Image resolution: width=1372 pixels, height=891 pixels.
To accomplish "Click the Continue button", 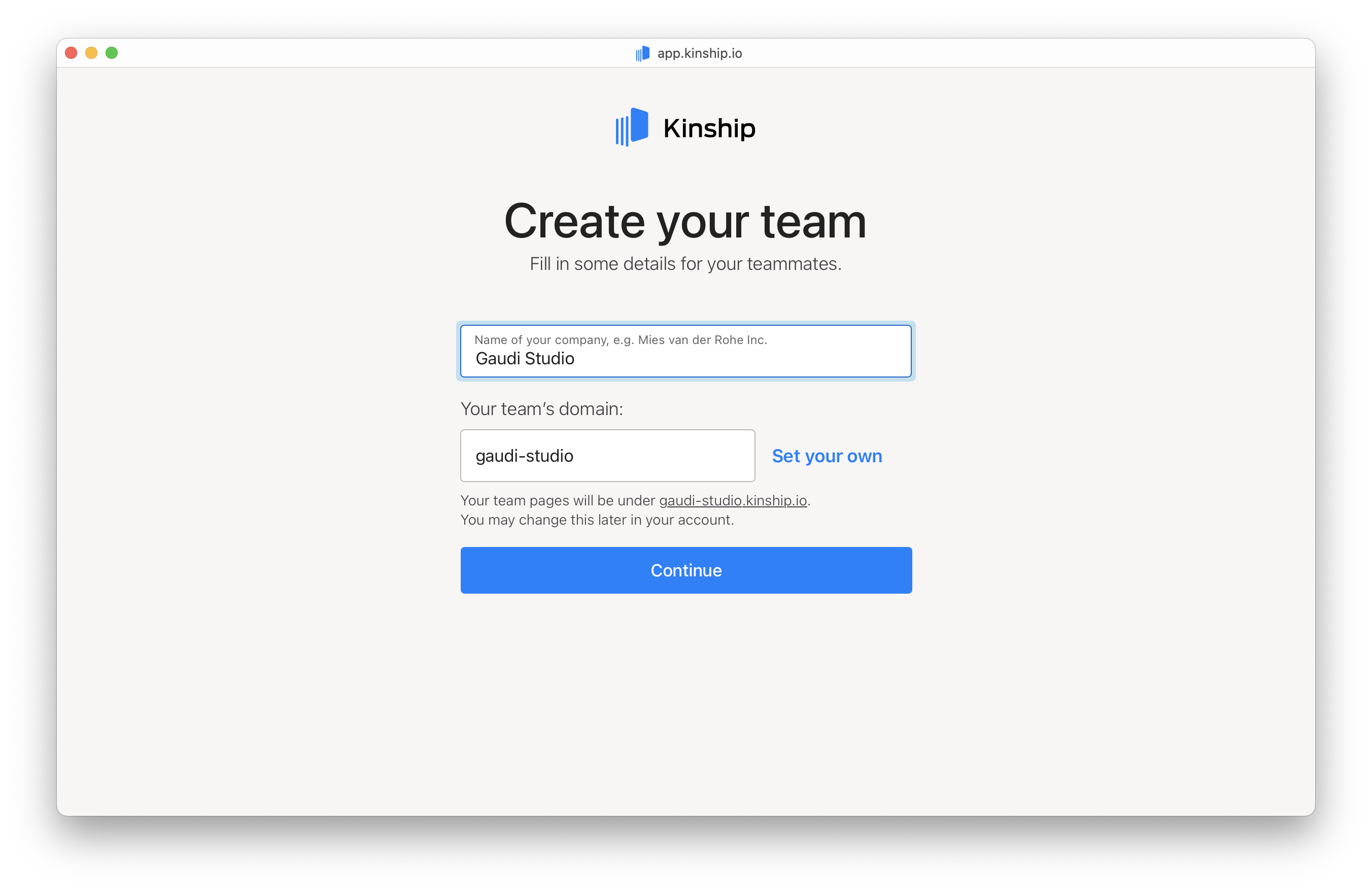I will tap(686, 570).
